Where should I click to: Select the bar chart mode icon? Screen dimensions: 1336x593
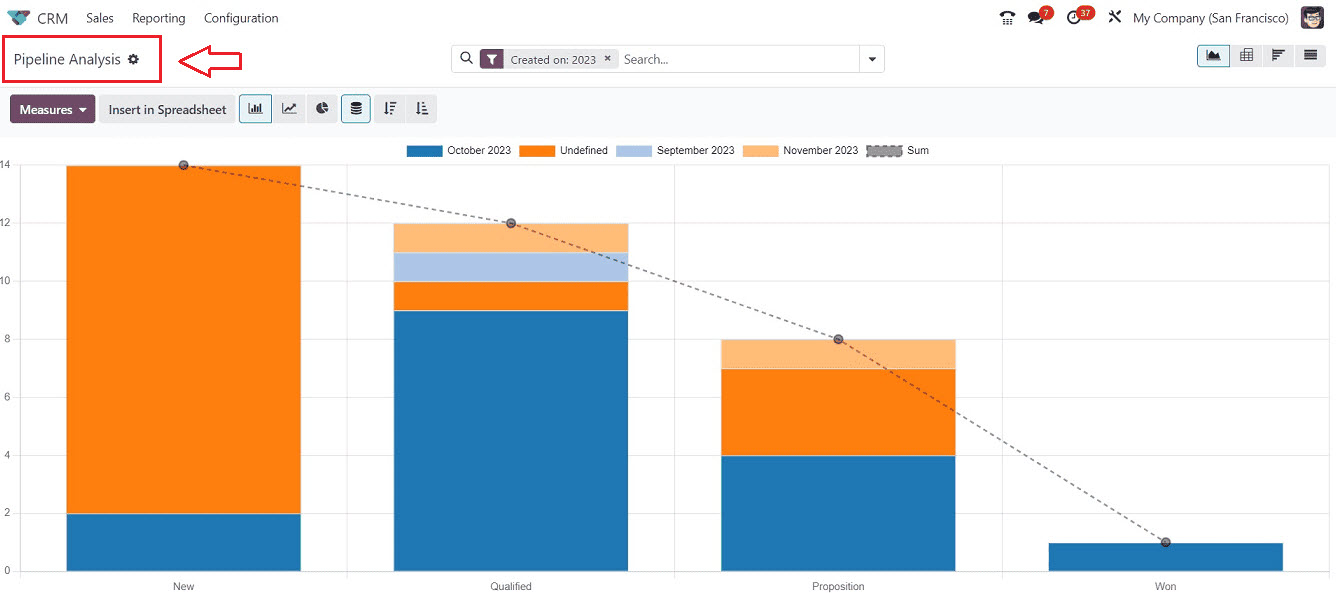coord(255,109)
